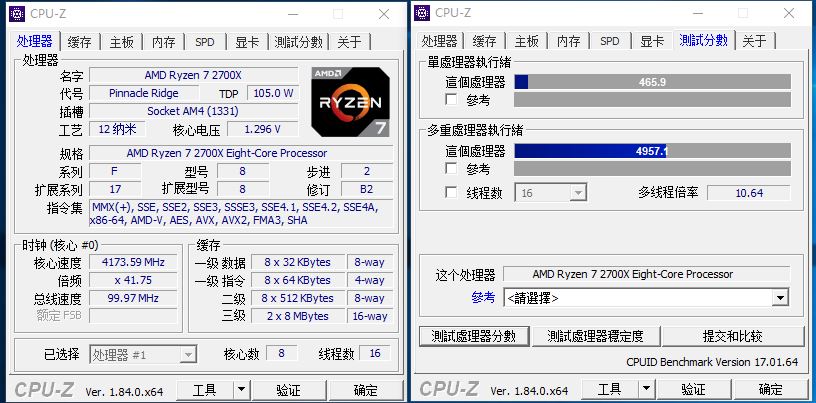Screen dimensions: 816x403
Task: Click 測試處理器穩定度 stress test button
Action: click(595, 336)
